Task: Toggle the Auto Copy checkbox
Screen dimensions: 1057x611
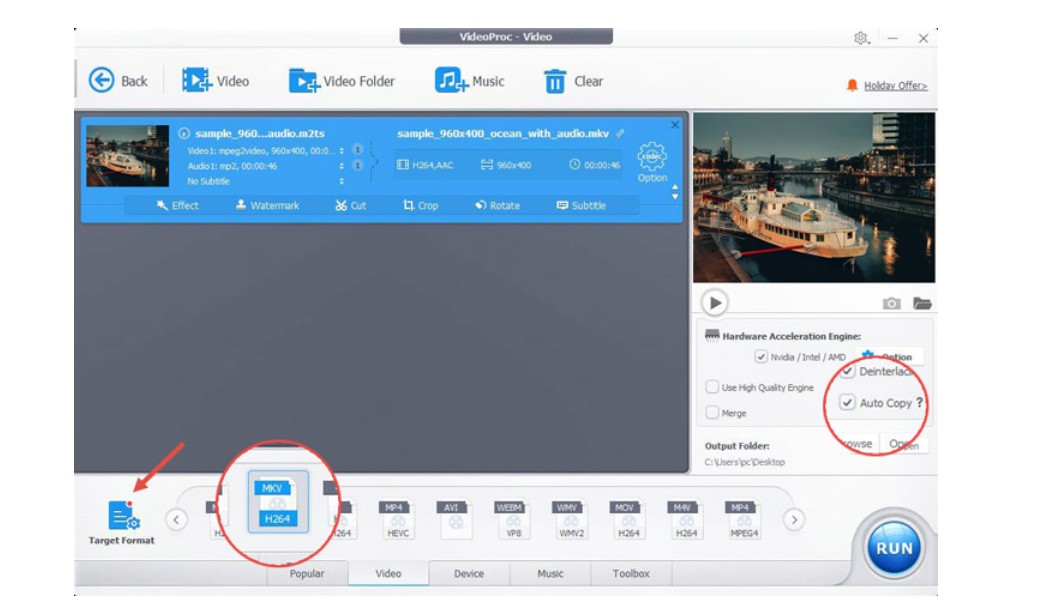Action: [x=847, y=403]
